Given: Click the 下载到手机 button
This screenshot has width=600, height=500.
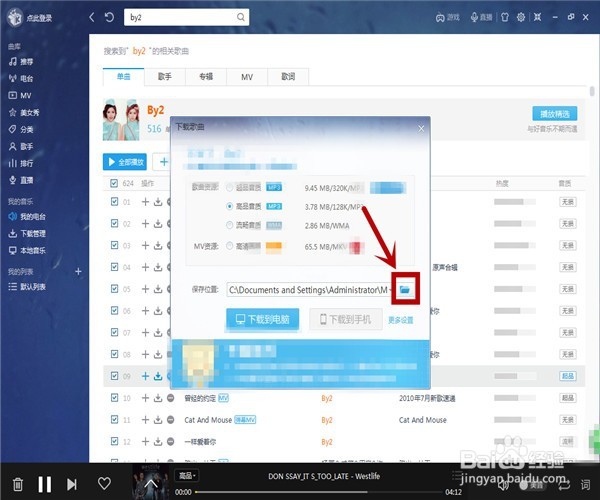Looking at the screenshot, I should (x=346, y=319).
